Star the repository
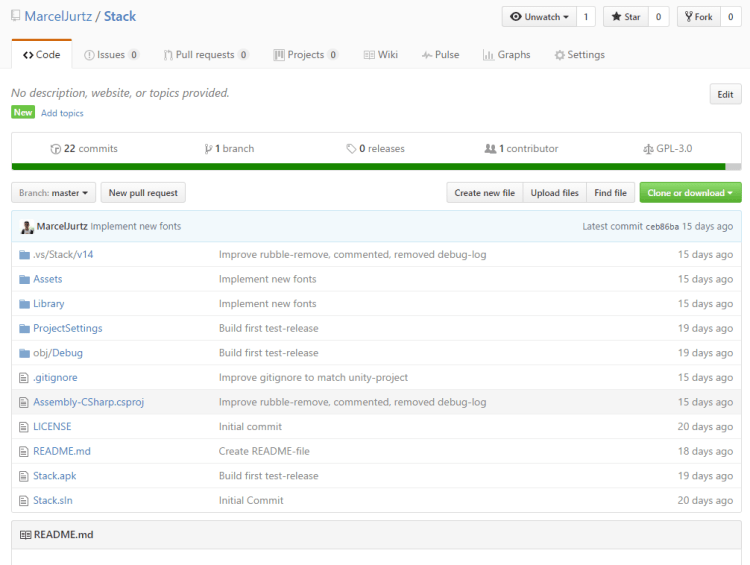Screen dimensions: 750x565 626,17
